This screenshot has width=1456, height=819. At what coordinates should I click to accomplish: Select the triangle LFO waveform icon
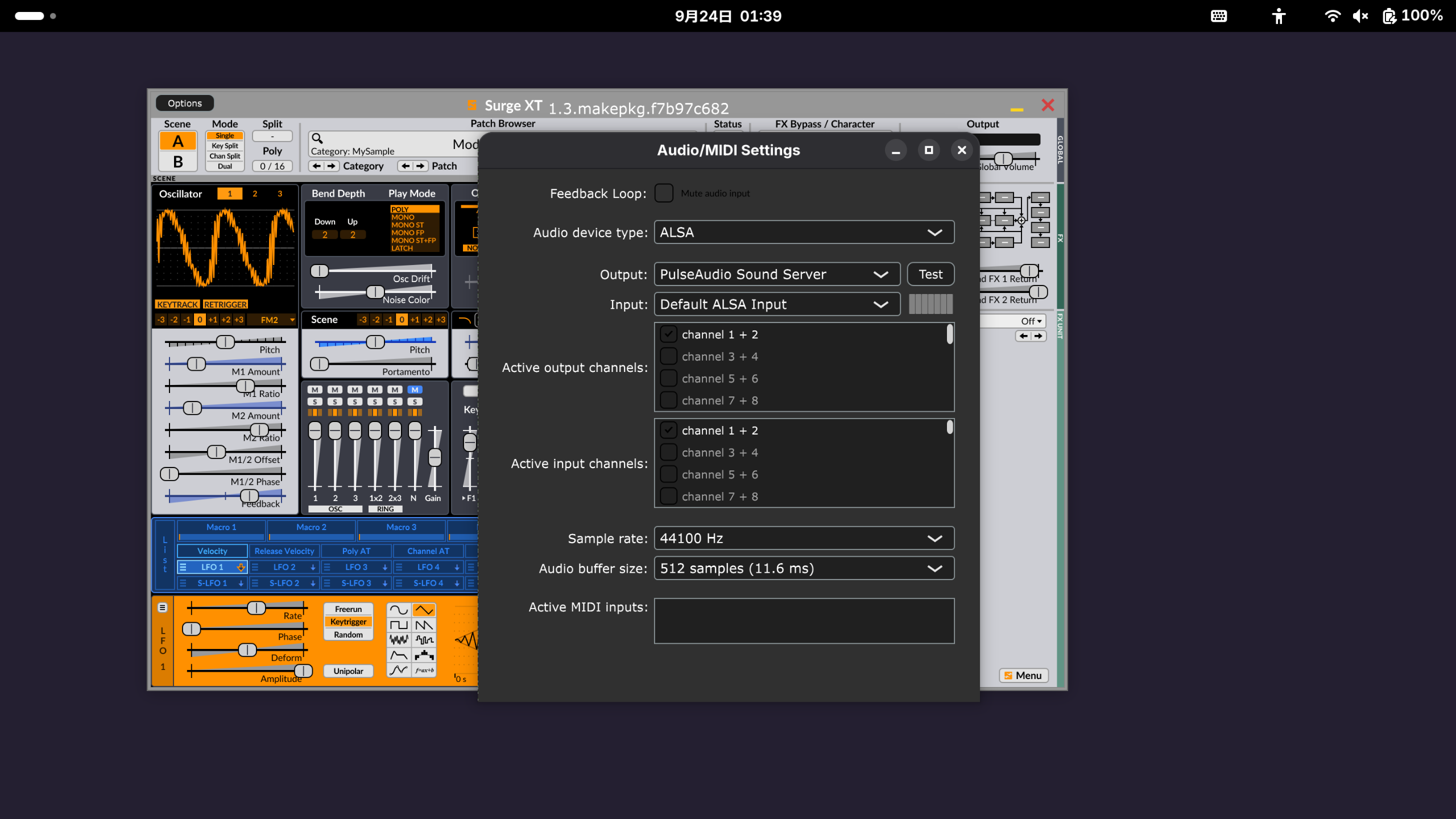[424, 610]
